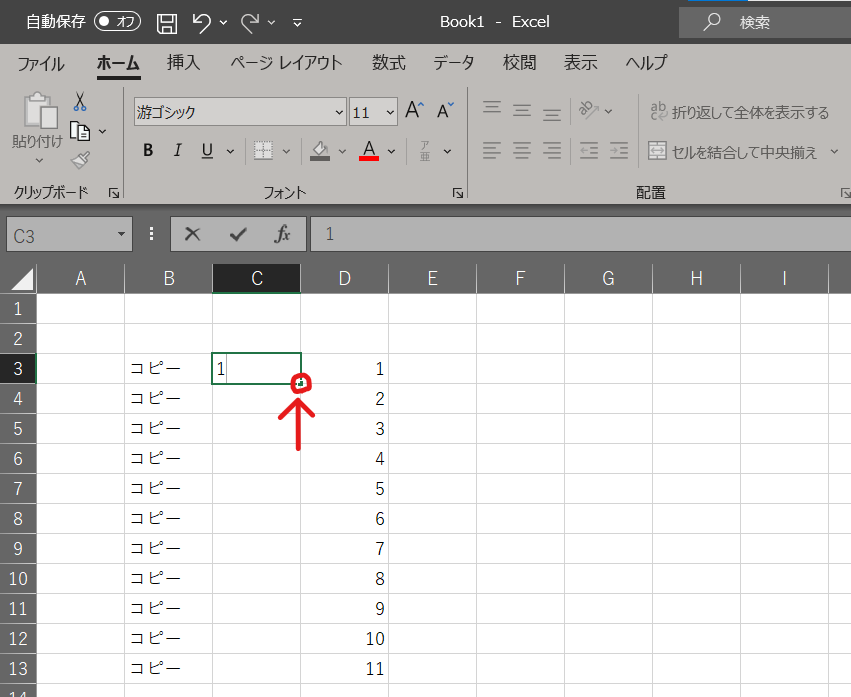Image resolution: width=851 pixels, height=697 pixels.
Task: Expand セルを結合して中央揃え options arrow
Action: (x=834, y=151)
